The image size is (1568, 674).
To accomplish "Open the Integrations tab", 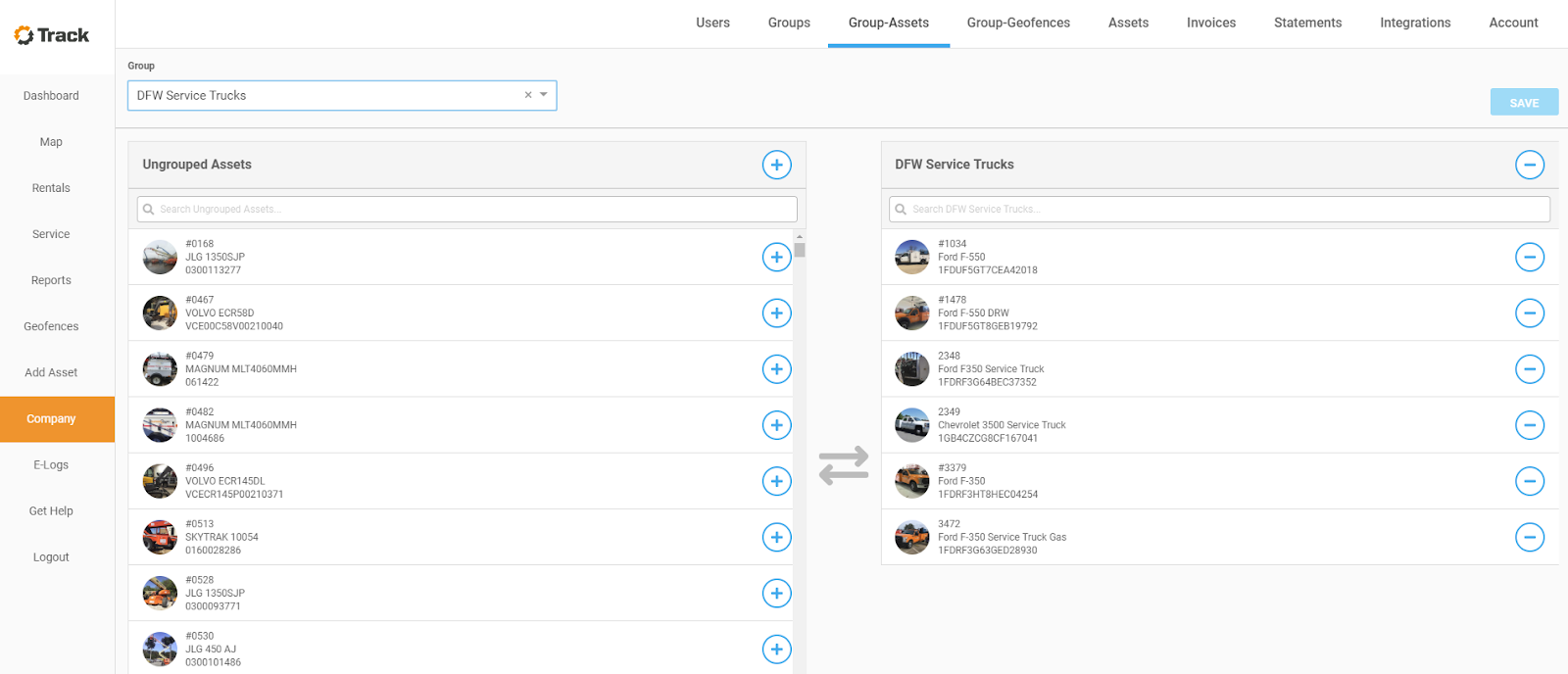I will (1415, 23).
